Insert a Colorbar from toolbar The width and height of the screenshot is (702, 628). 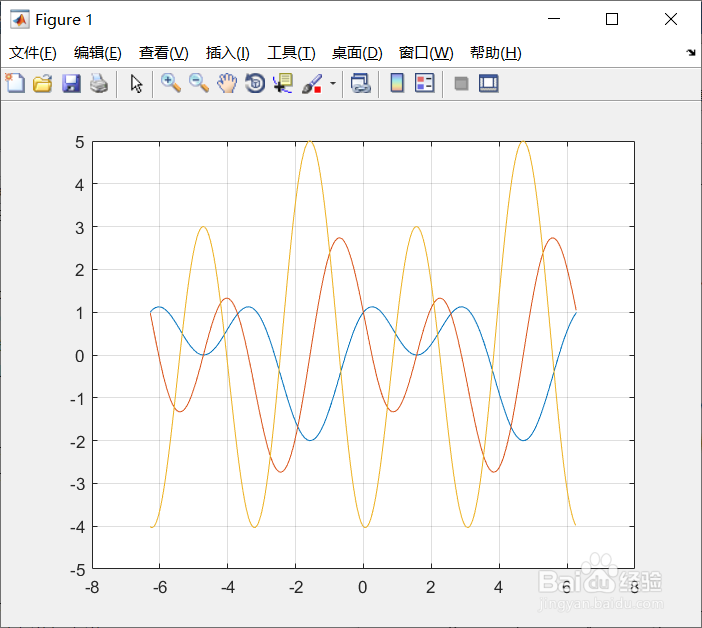[397, 83]
